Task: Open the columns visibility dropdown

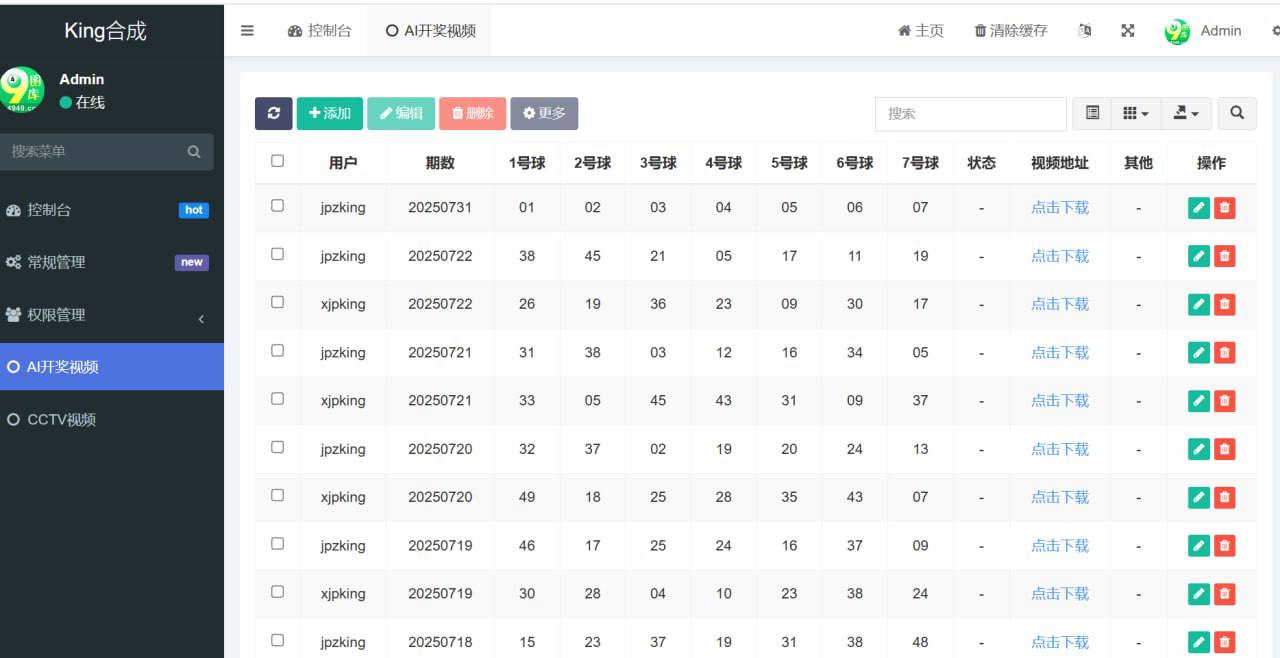Action: 1135,113
